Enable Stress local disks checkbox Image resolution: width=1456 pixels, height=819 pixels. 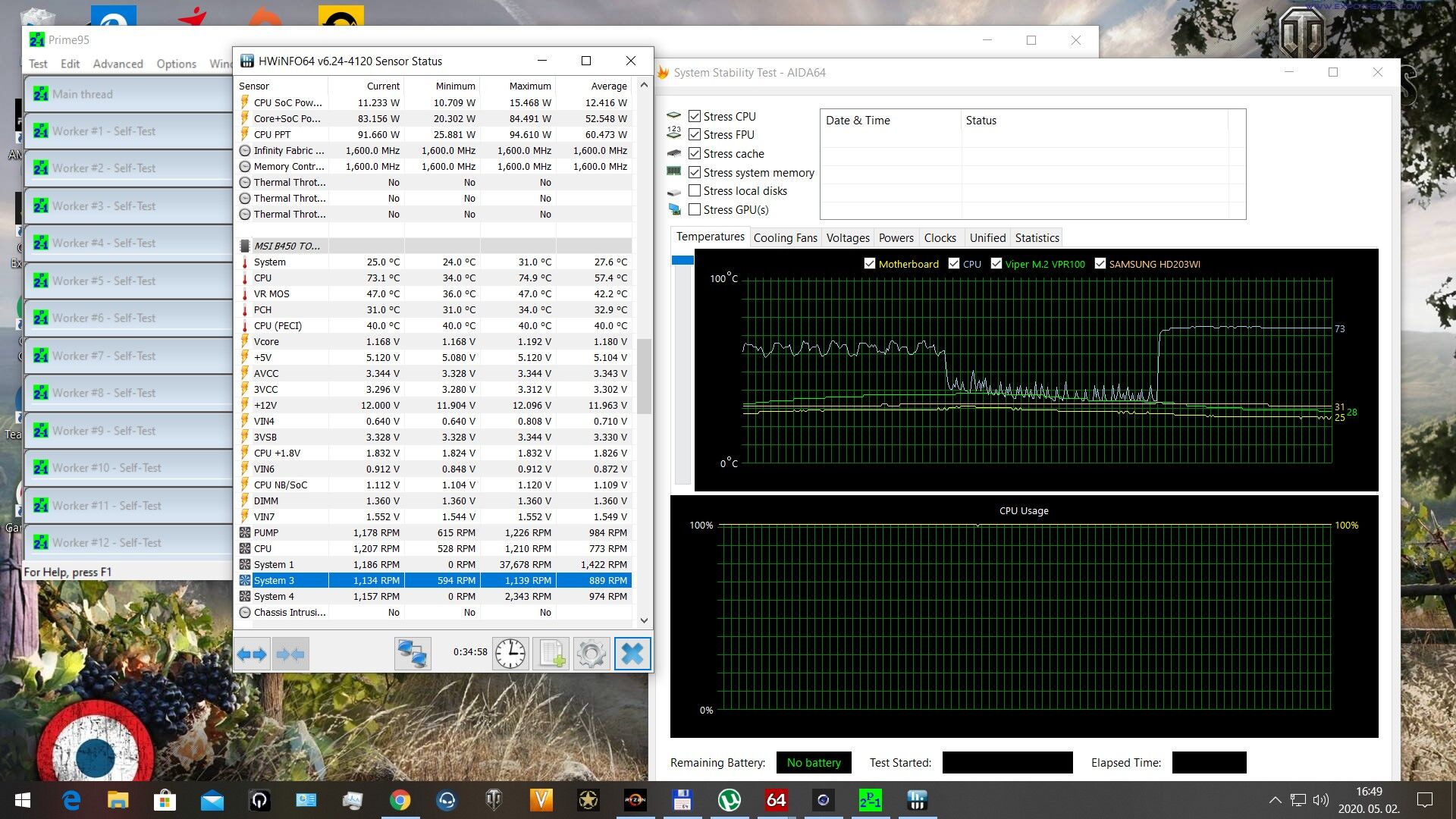(695, 191)
